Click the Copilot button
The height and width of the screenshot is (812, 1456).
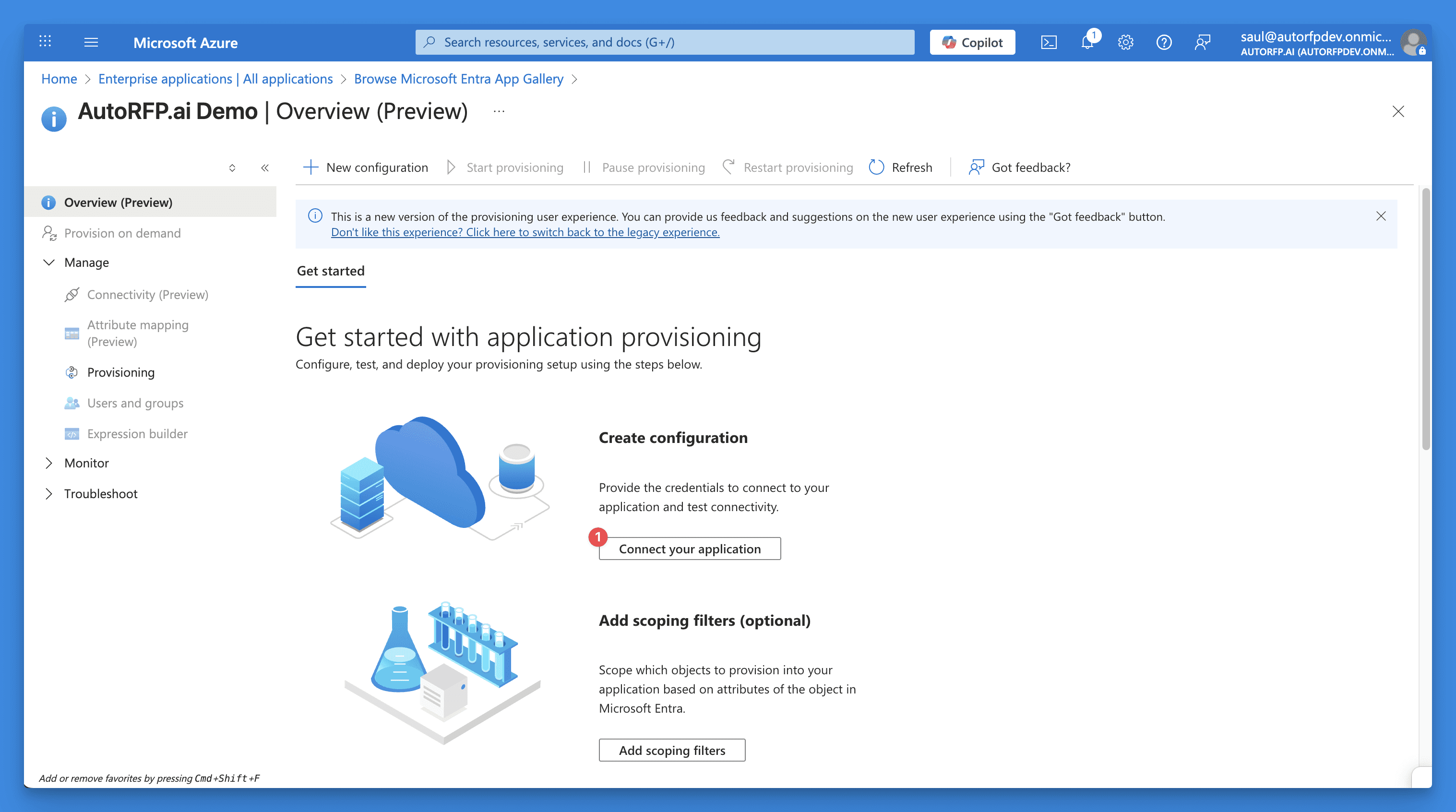[972, 42]
